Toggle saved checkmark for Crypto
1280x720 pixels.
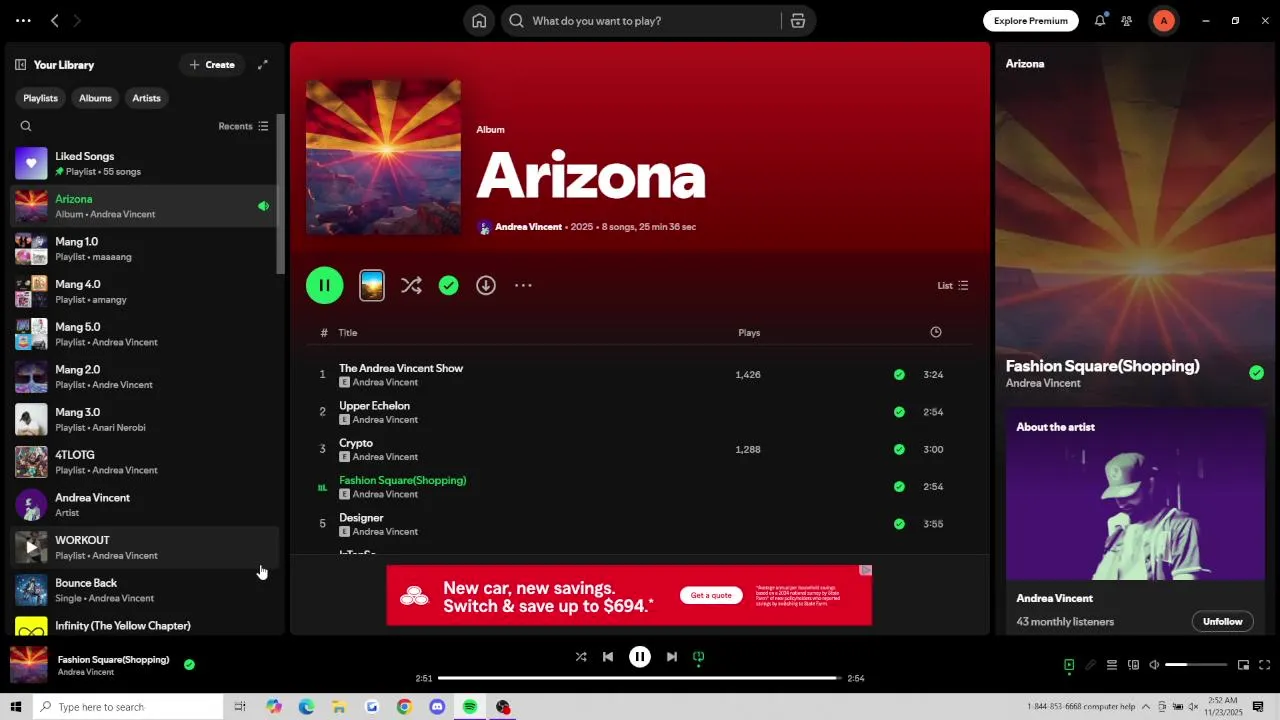(x=899, y=449)
